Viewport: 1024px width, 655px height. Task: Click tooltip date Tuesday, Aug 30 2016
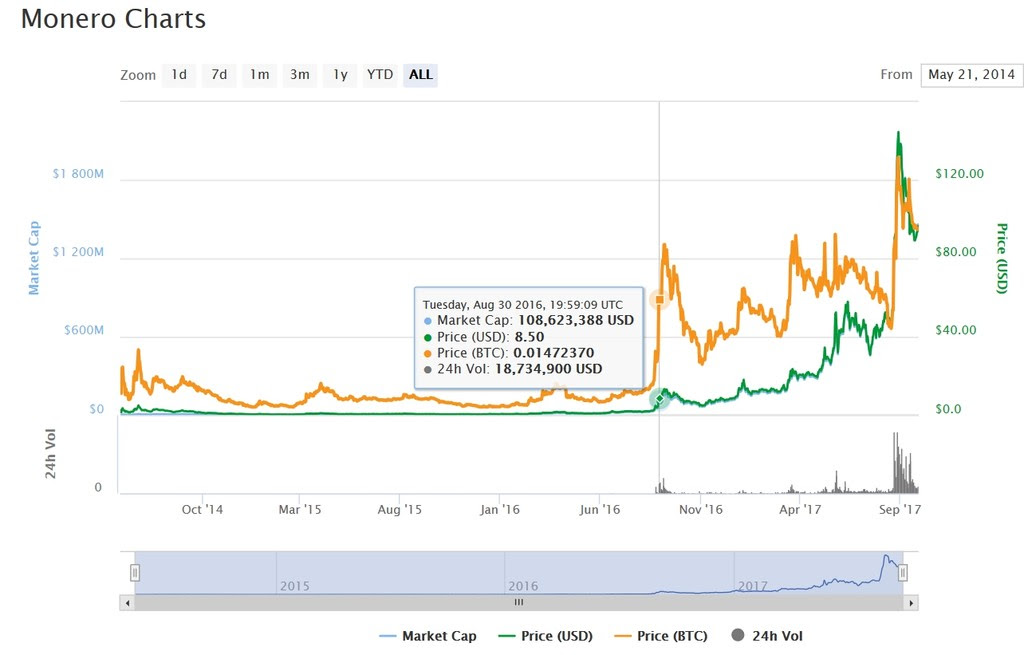click(x=484, y=305)
